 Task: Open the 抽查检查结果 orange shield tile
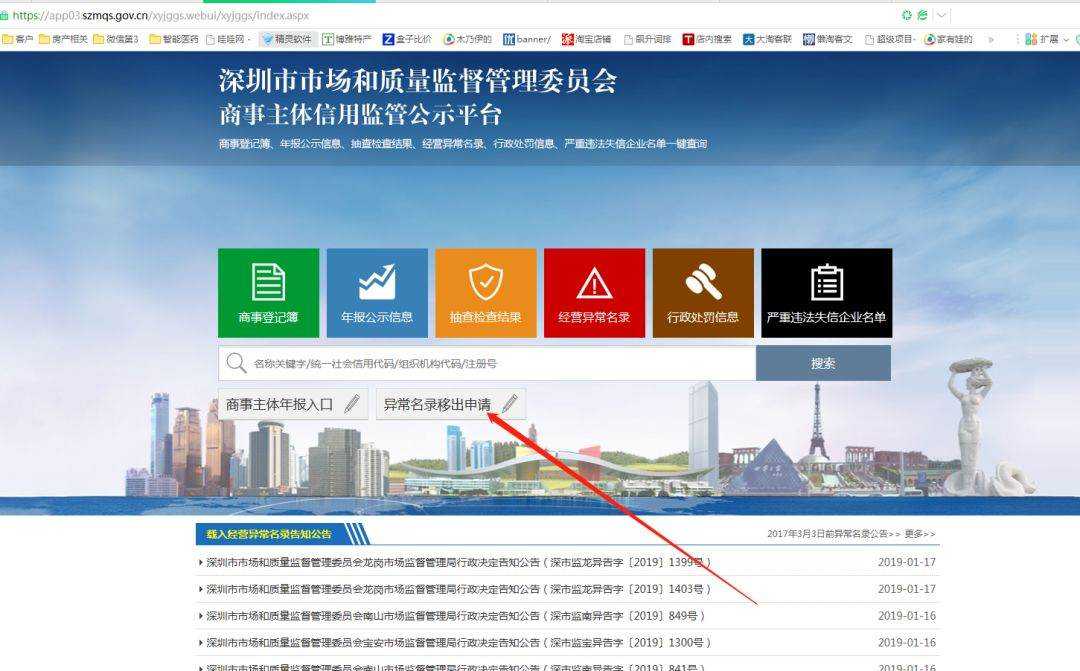[486, 293]
